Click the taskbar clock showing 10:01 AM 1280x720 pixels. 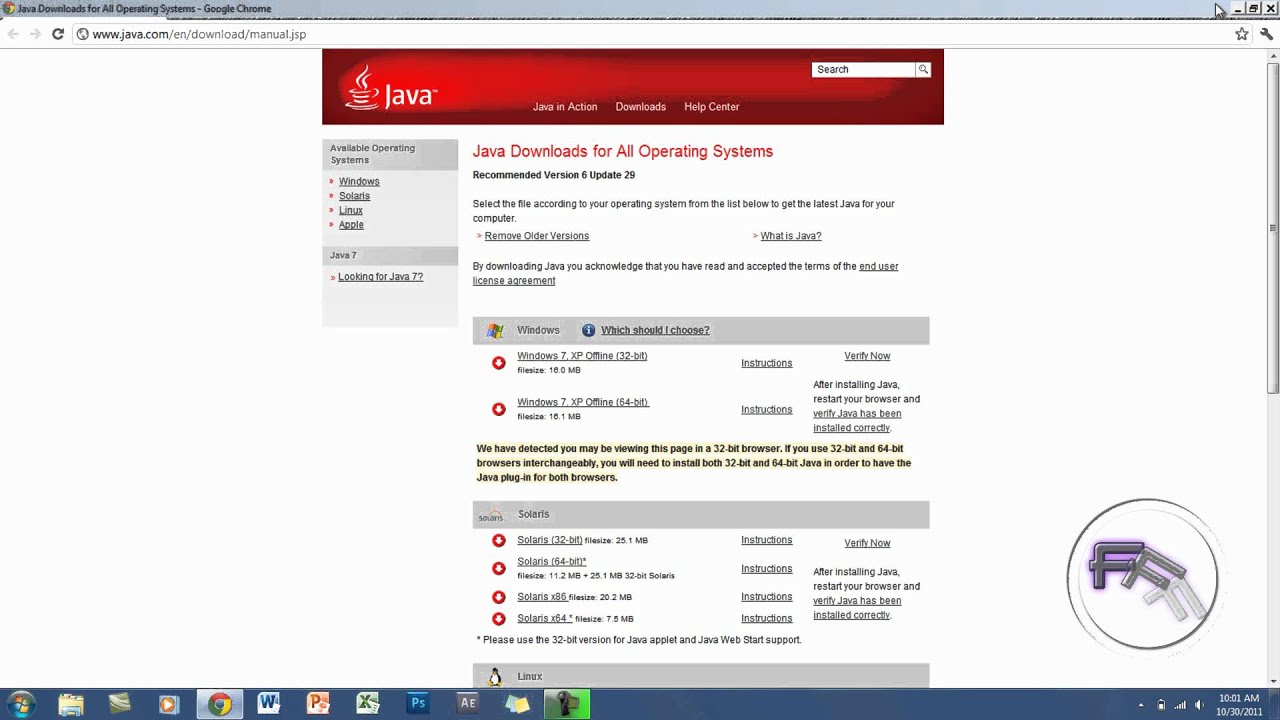[x=1239, y=704]
